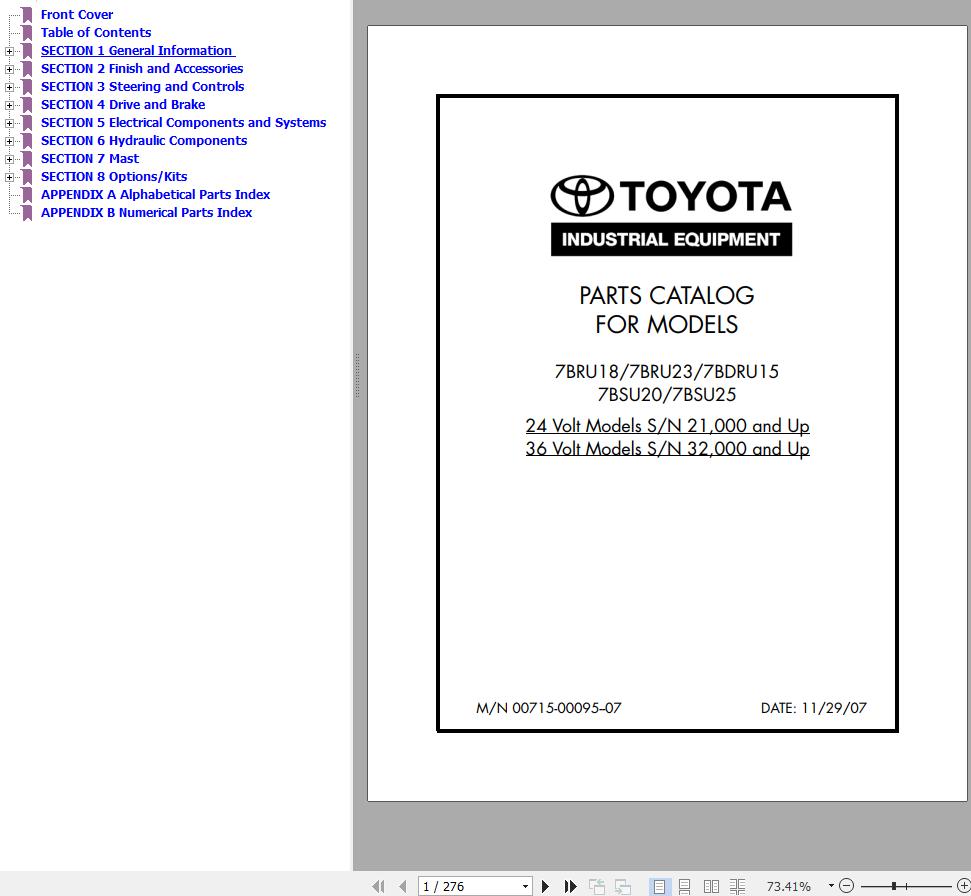This screenshot has height=896, width=971.
Task: Open APPENDIX B Numerical Parts Index
Action: [x=146, y=212]
